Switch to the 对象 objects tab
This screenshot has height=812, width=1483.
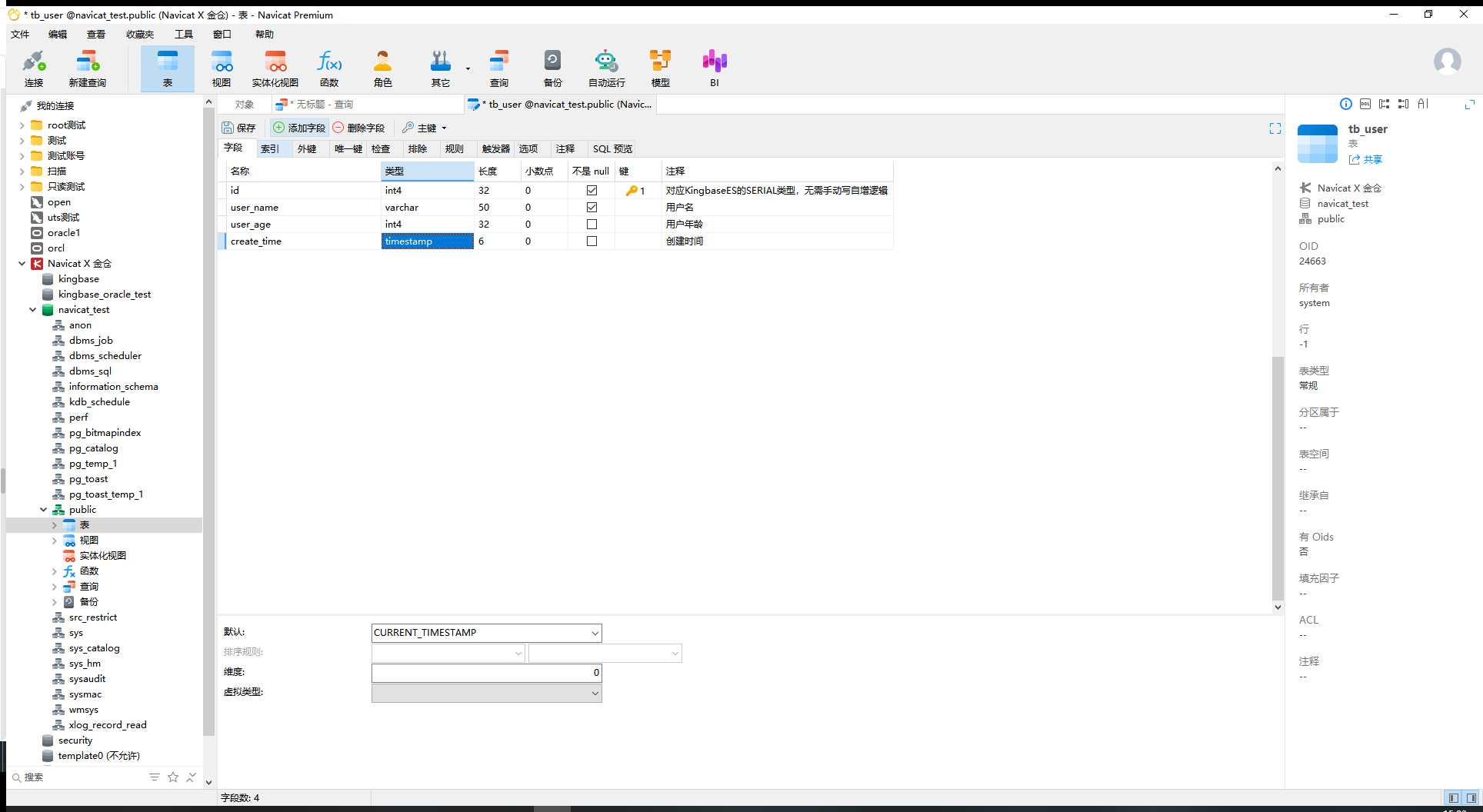[x=245, y=105]
